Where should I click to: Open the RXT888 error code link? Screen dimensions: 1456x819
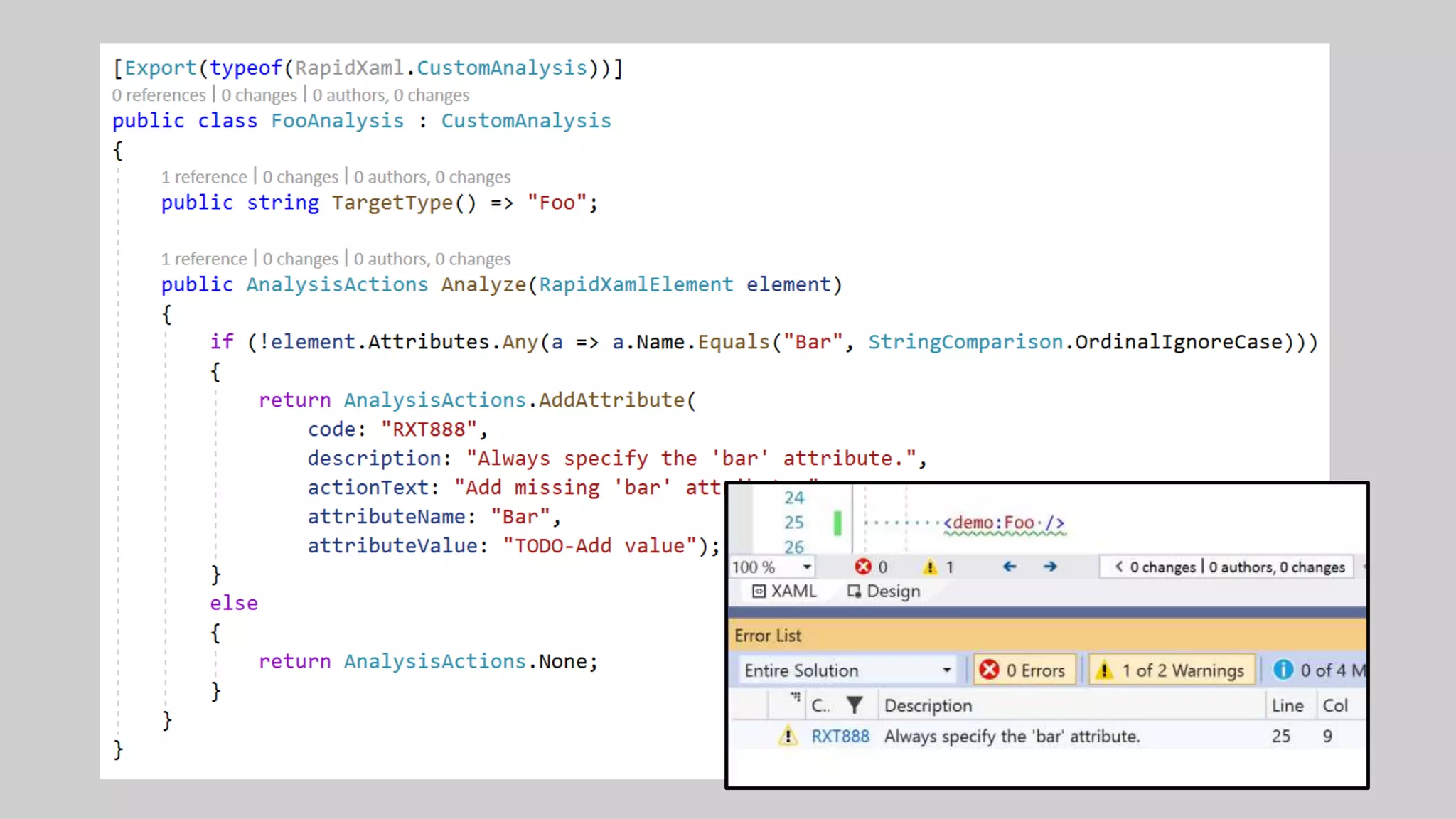tap(840, 737)
